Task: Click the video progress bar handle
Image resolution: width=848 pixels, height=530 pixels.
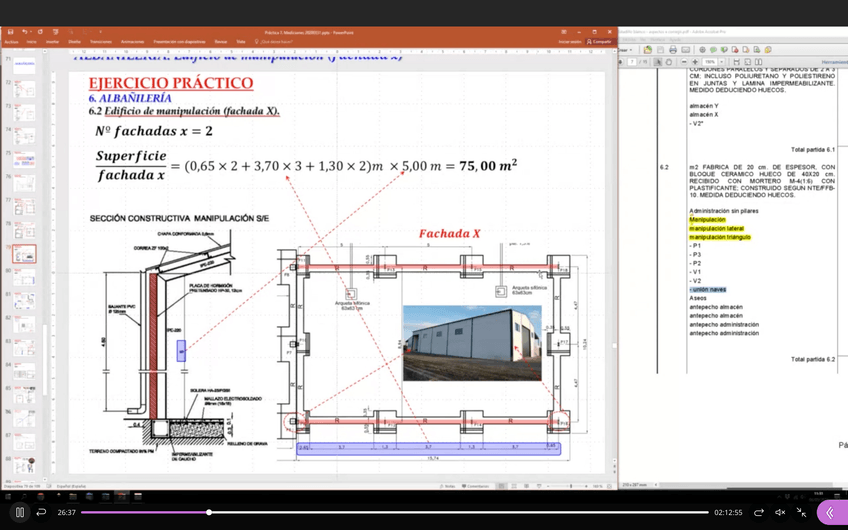Action: [208, 512]
